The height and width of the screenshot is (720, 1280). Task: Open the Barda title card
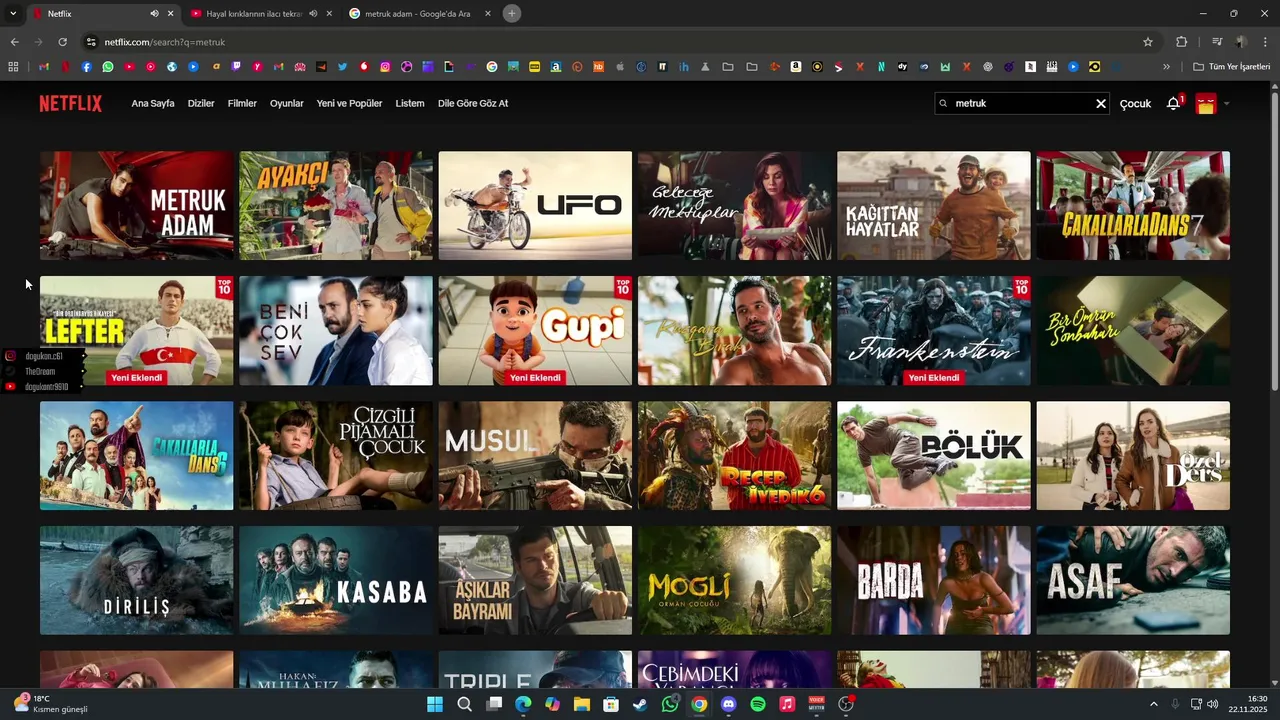point(934,581)
